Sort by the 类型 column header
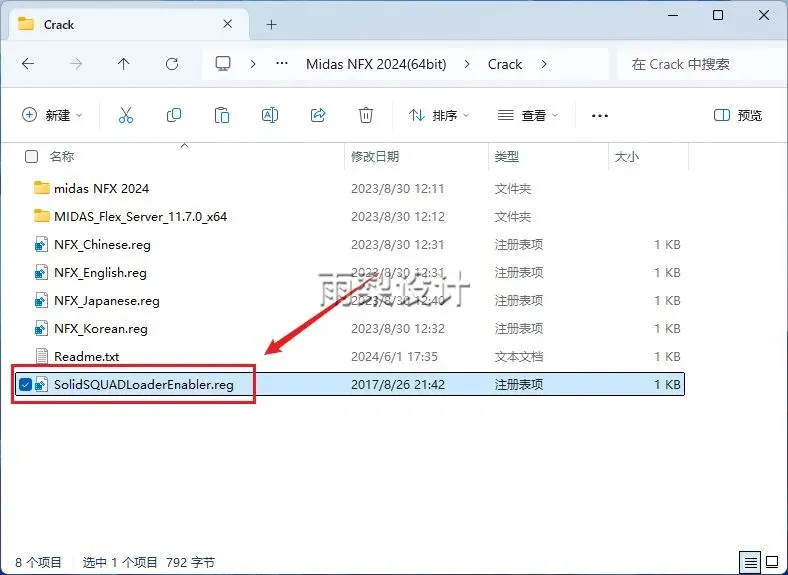The width and height of the screenshot is (788, 575). click(x=507, y=157)
